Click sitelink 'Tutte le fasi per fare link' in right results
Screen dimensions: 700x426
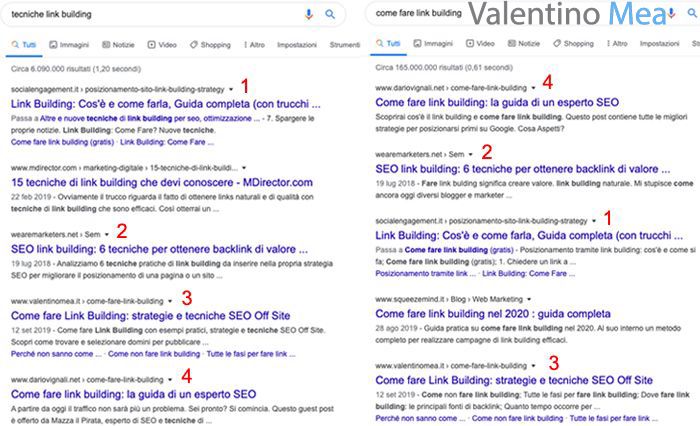click(x=614, y=418)
